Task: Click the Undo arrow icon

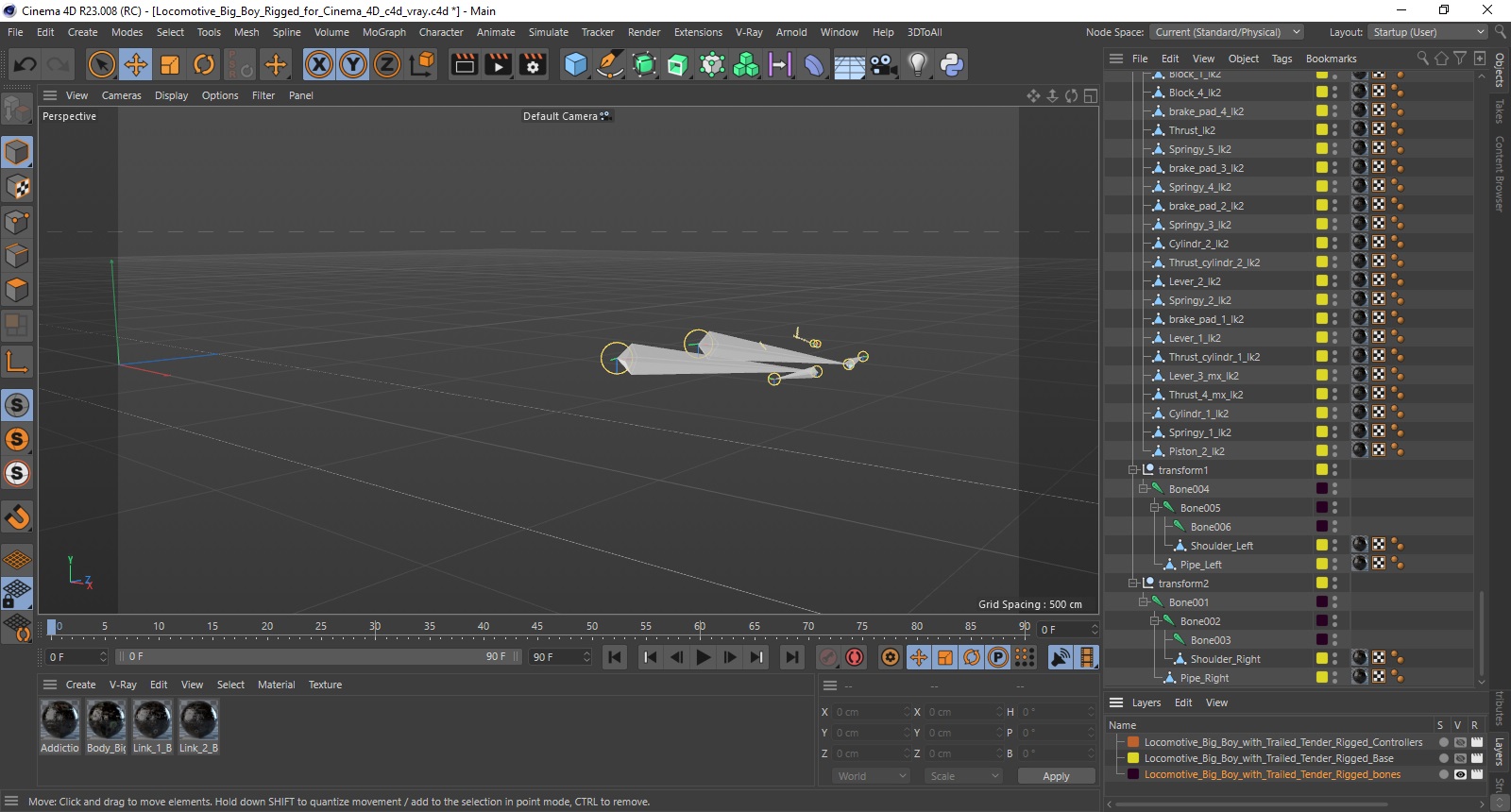Action: pos(25,64)
